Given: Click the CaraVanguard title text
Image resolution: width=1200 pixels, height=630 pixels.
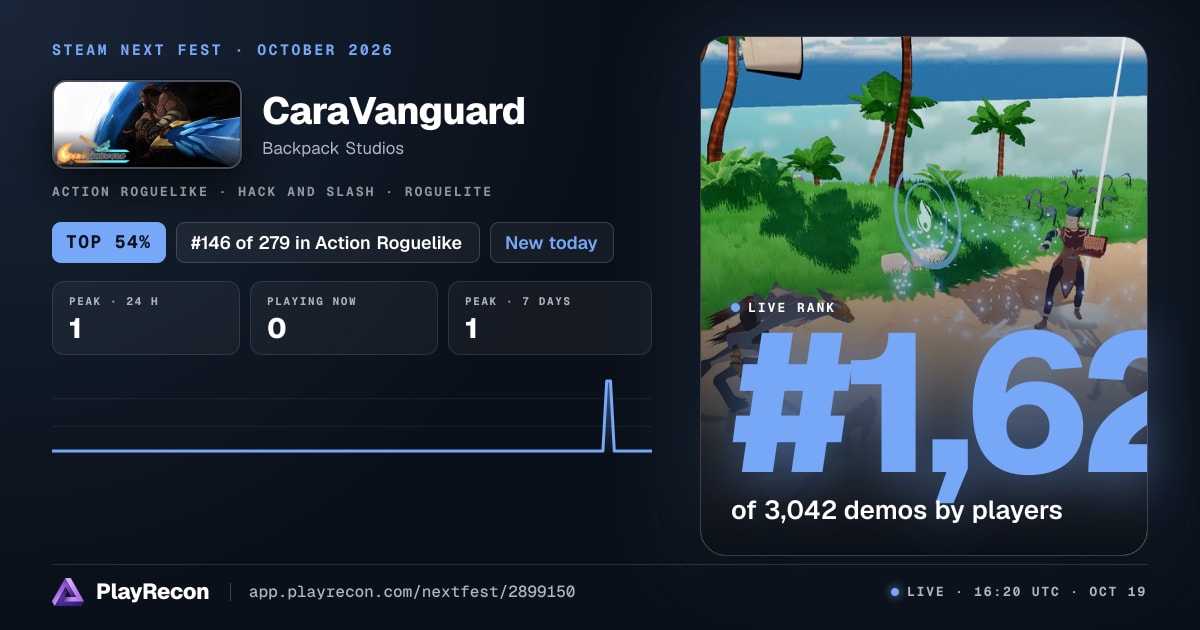Looking at the screenshot, I should 393,110.
